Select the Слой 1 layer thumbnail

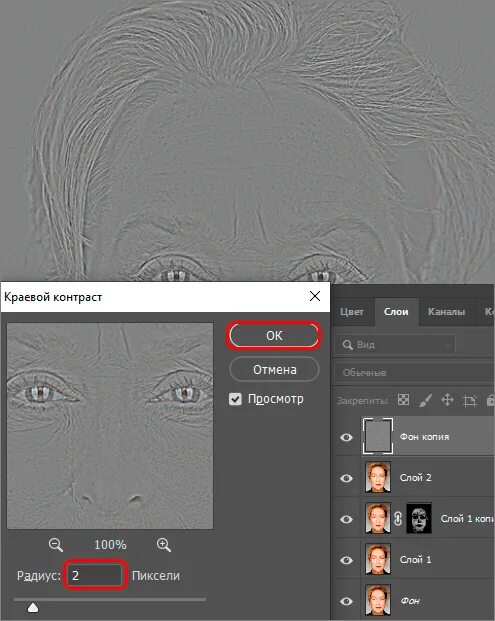(x=378, y=559)
